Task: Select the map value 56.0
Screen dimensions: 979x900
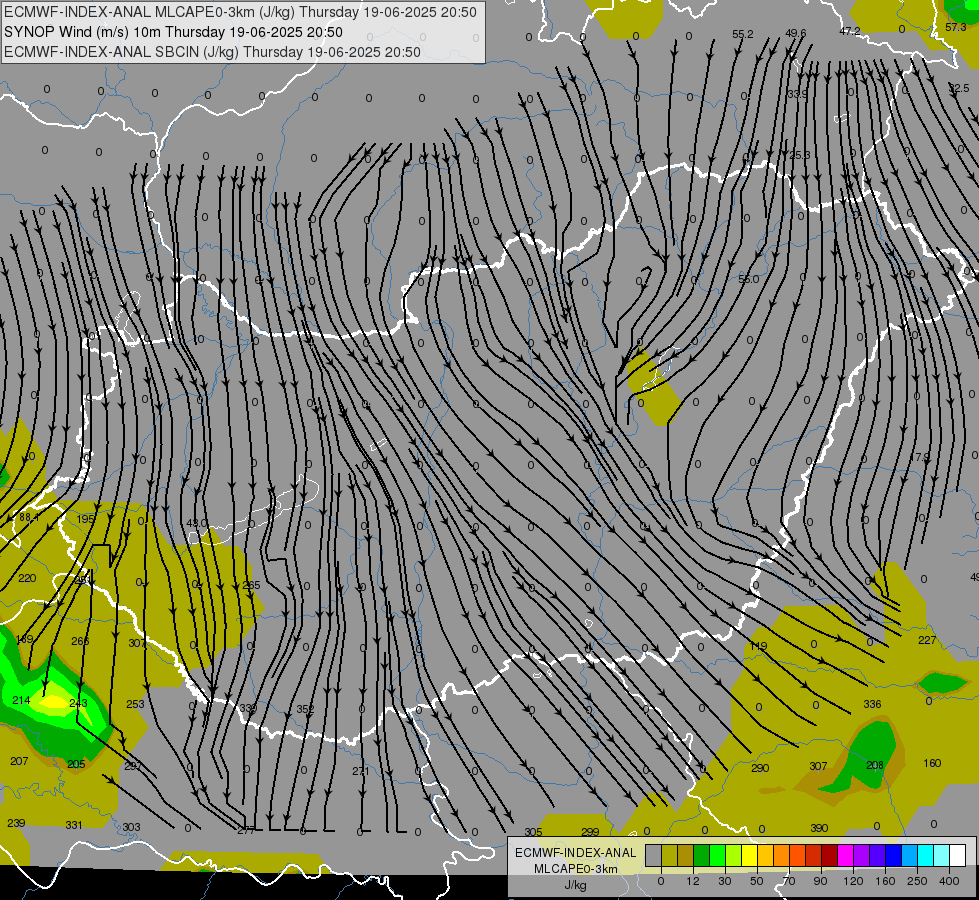Action: pos(748,279)
